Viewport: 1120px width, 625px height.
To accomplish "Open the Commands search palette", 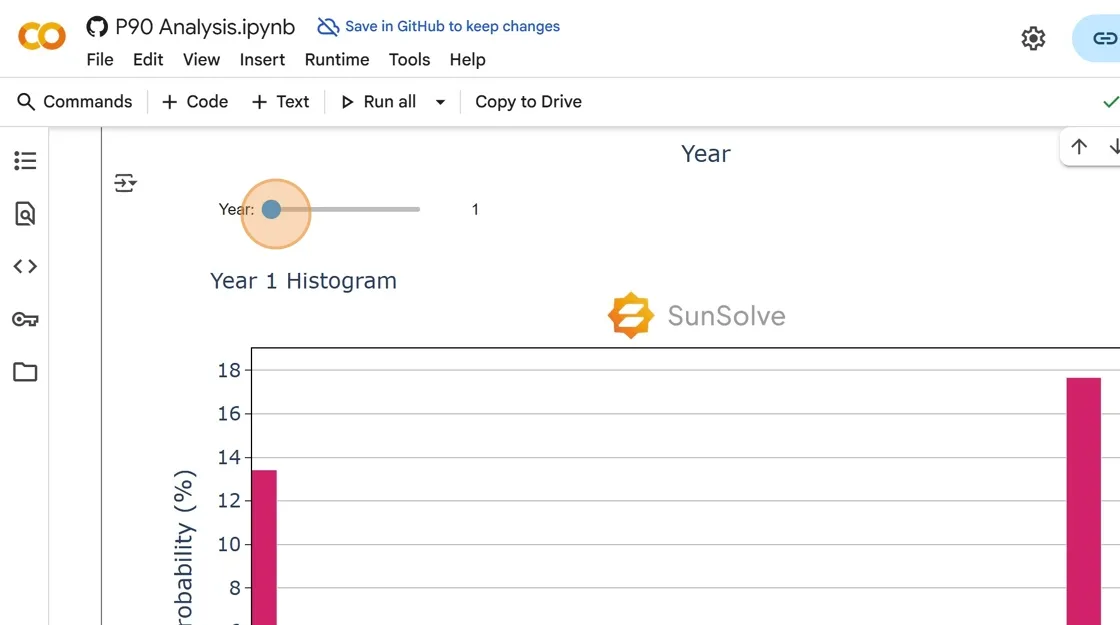I will point(75,102).
